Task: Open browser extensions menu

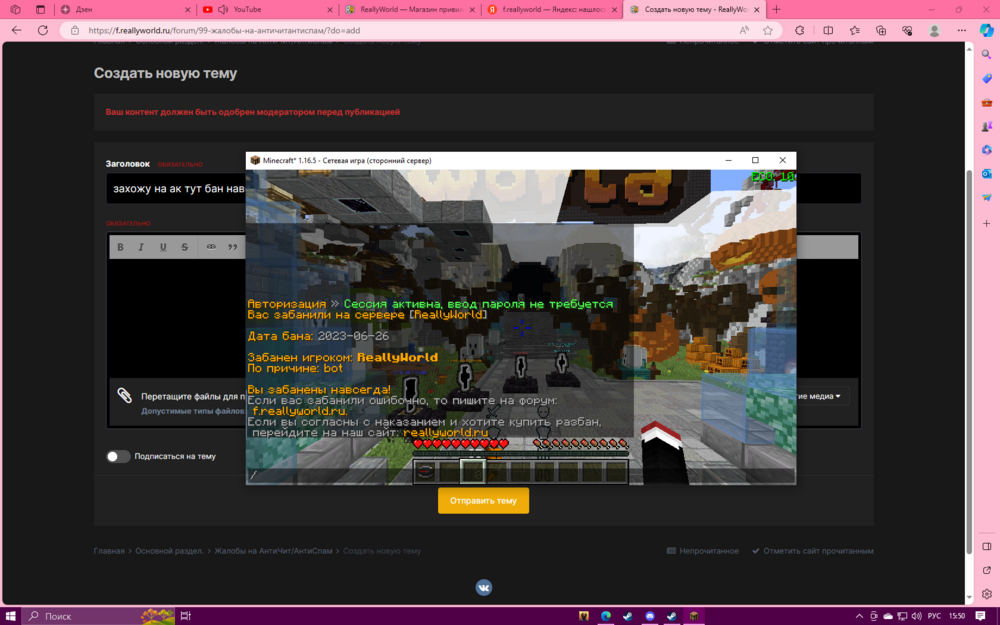Action: [x=799, y=30]
